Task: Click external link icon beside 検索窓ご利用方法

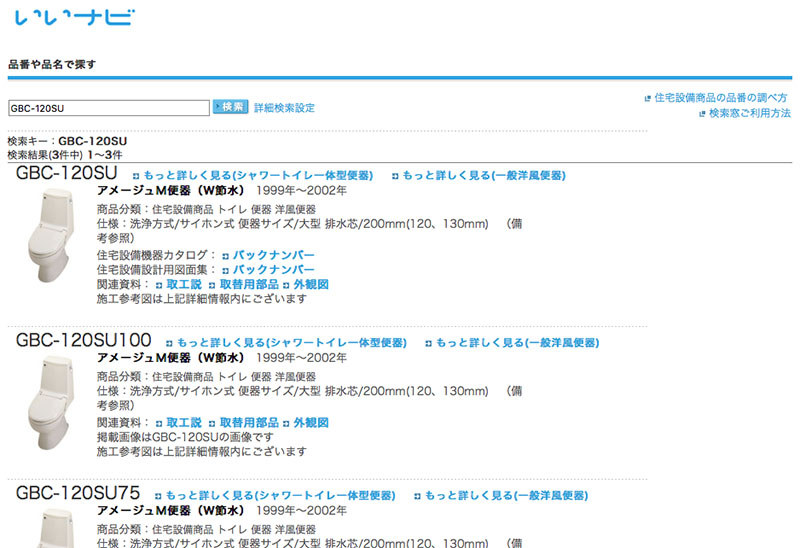Action: [702, 114]
